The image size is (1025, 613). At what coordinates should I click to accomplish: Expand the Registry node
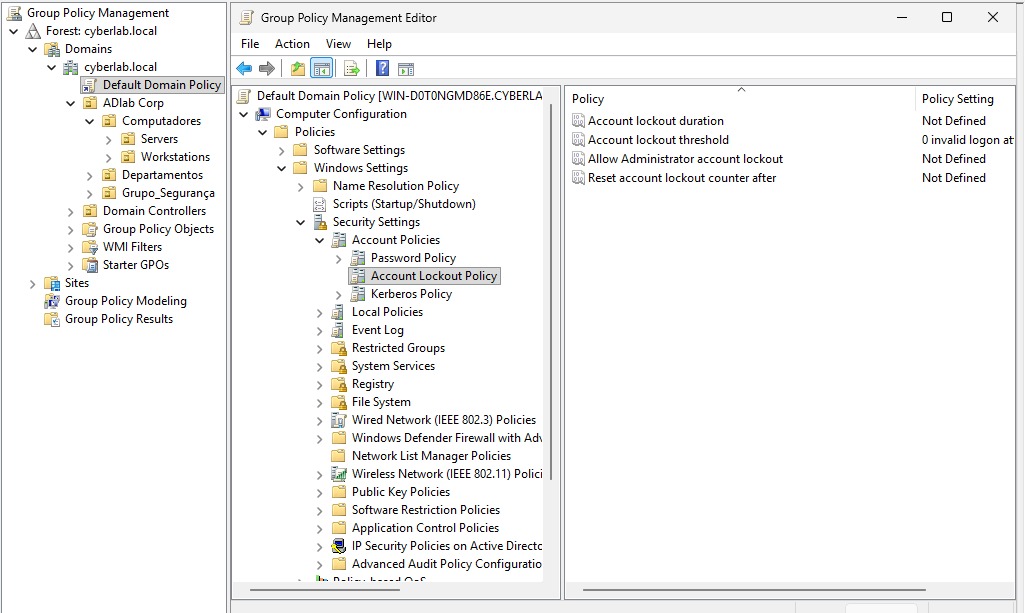click(320, 385)
